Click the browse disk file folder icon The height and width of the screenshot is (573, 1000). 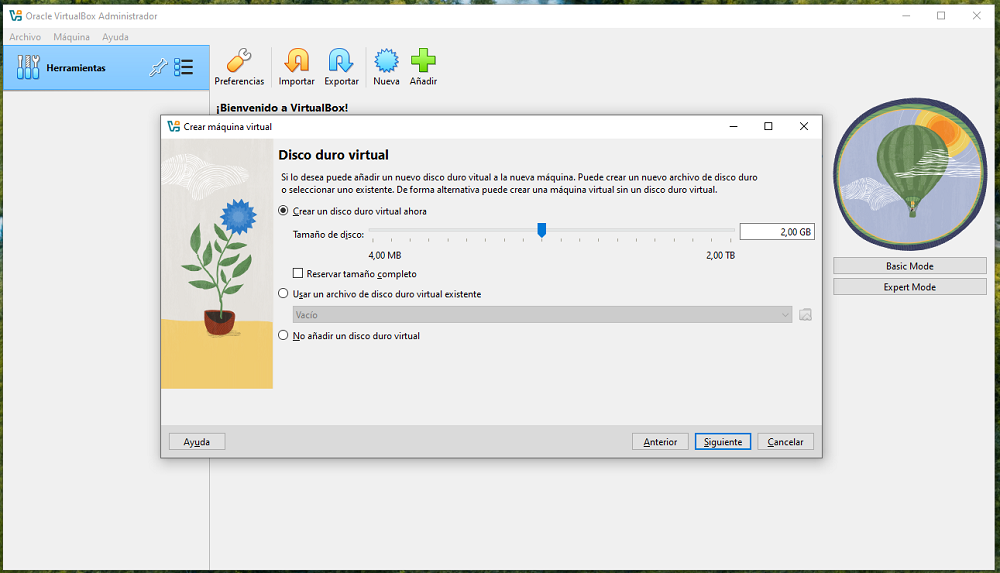[805, 315]
